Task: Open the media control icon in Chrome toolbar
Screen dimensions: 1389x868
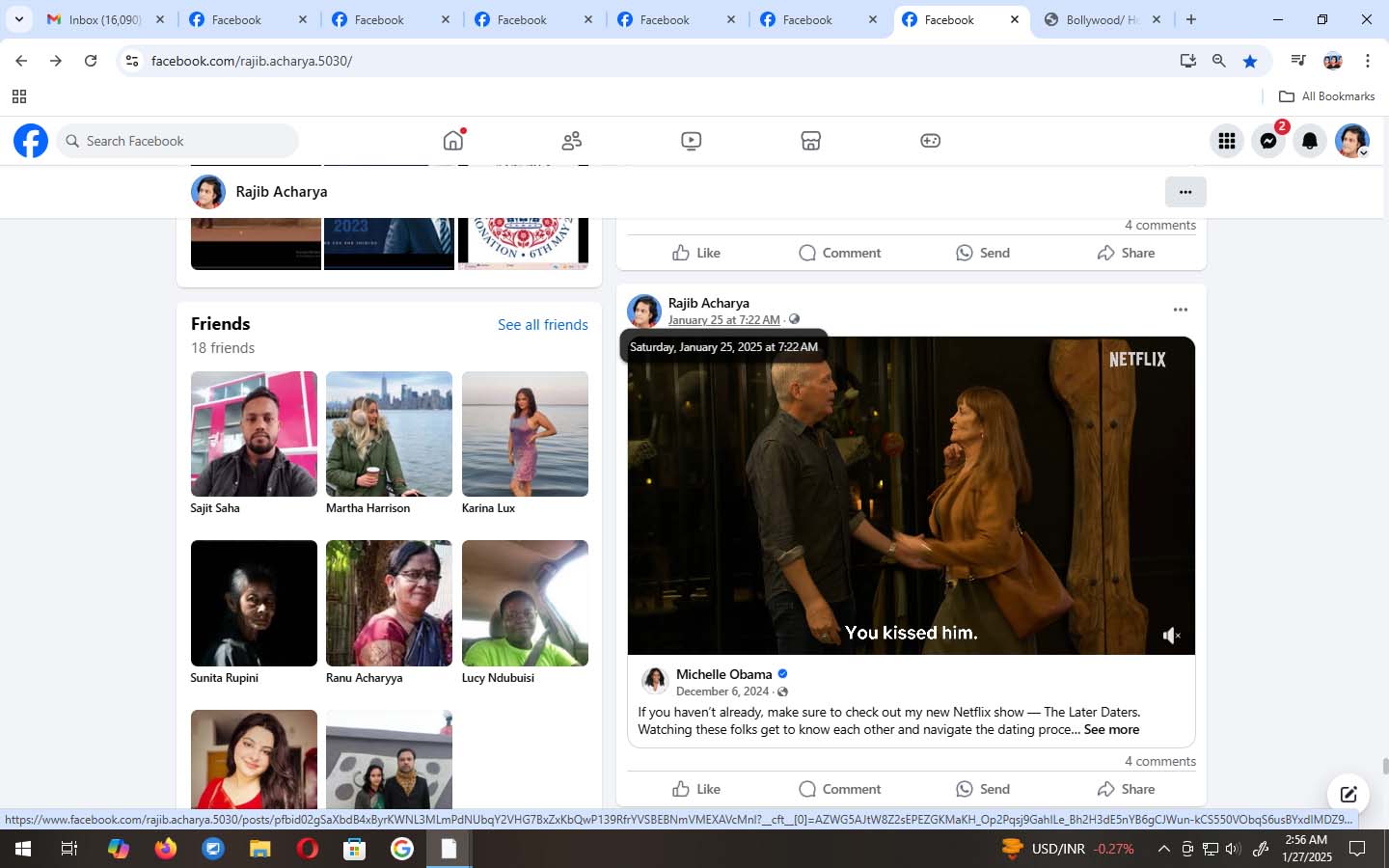Action: [x=1298, y=61]
